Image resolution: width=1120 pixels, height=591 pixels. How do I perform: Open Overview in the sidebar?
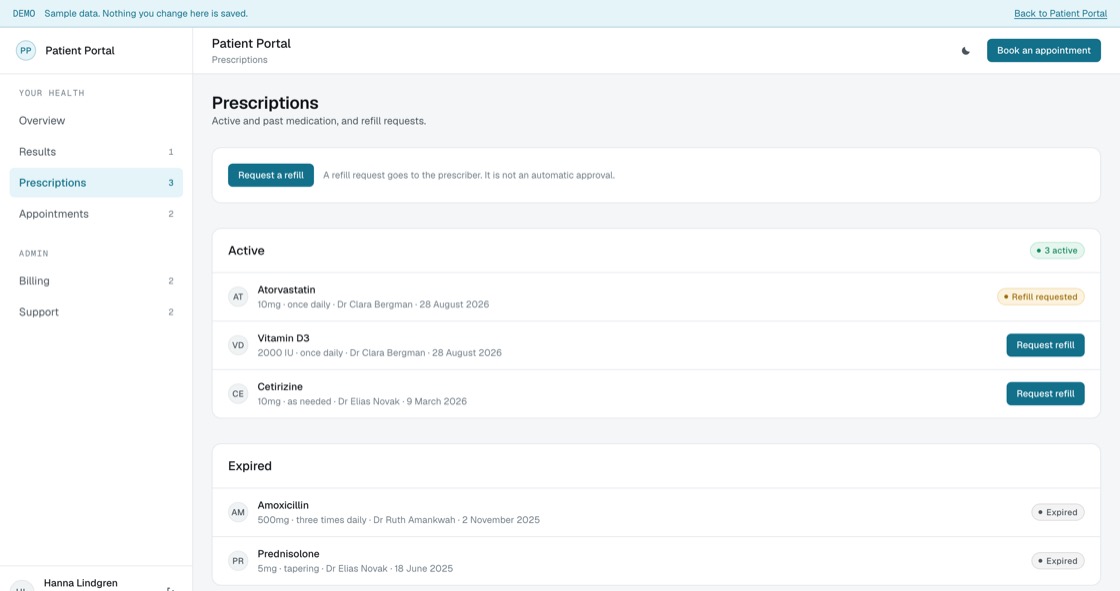[96, 121]
